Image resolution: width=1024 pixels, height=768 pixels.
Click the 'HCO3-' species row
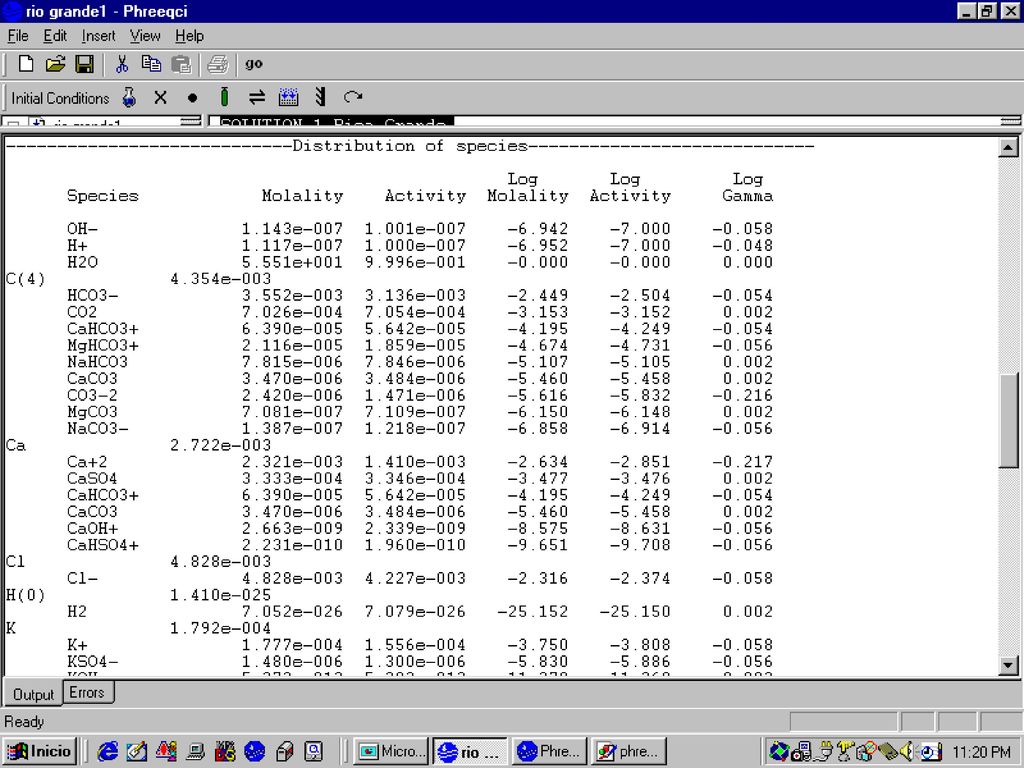pyautogui.click(x=419, y=296)
